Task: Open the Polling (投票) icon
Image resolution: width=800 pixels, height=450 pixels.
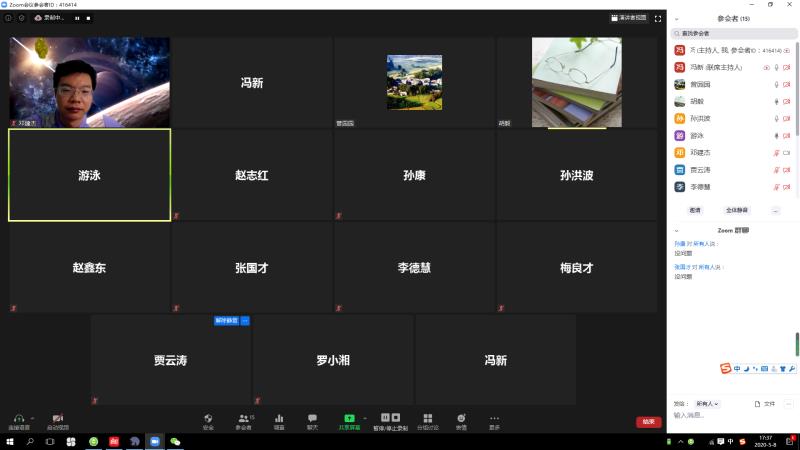Action: (x=279, y=420)
